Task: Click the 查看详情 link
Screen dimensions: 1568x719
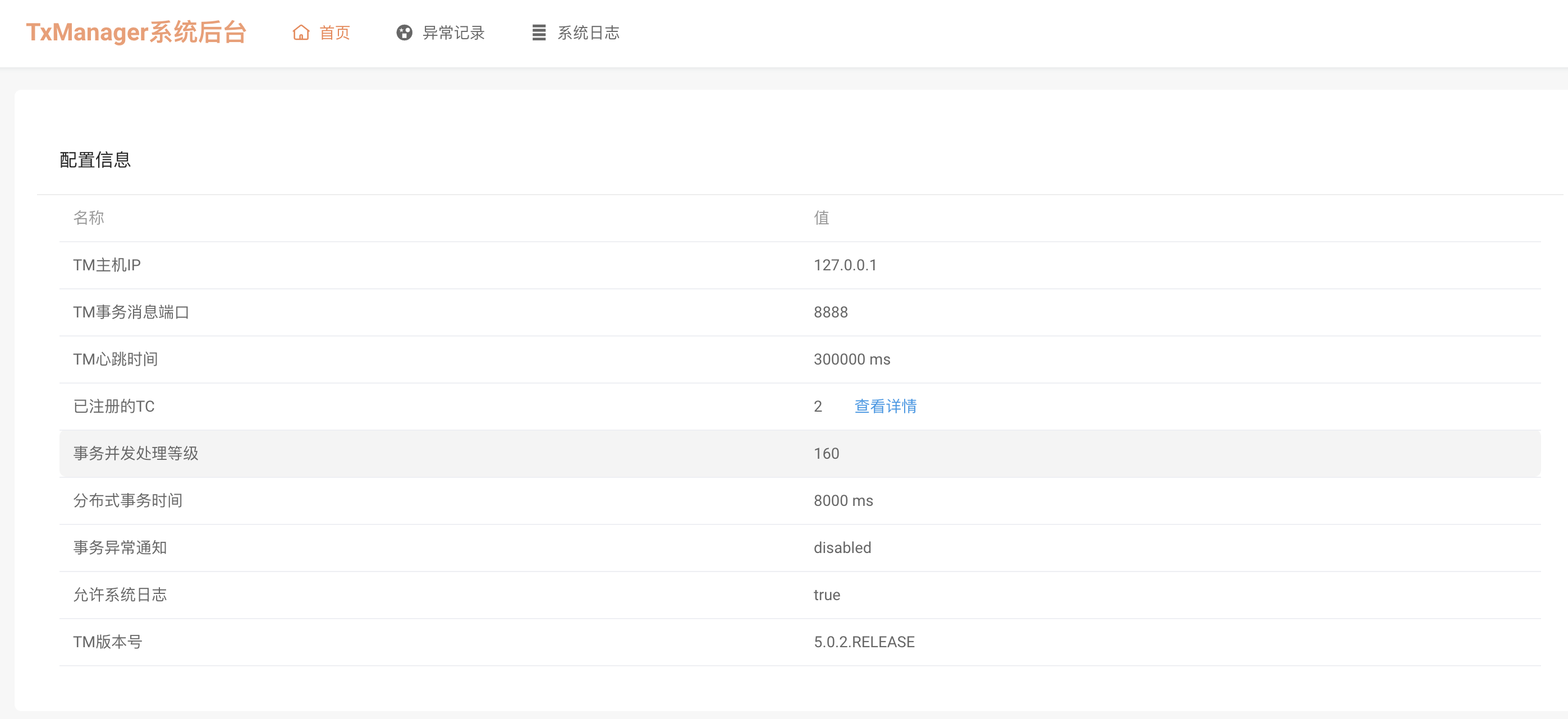Action: click(885, 407)
